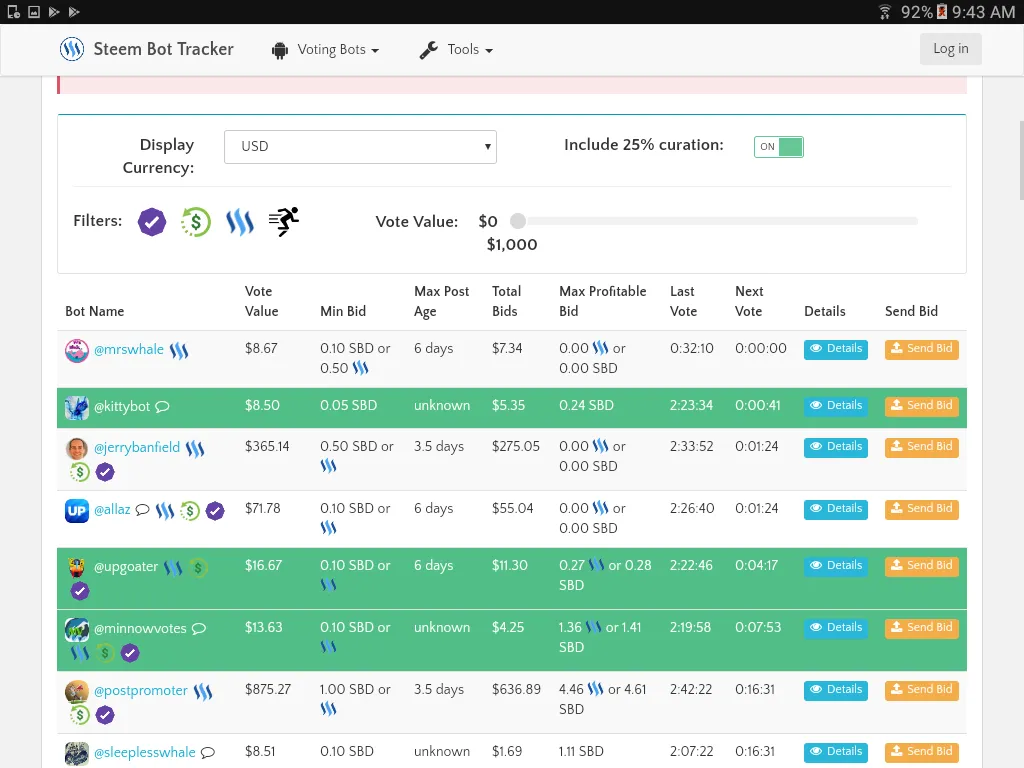Click Steem icon next to @upgoater
Viewport: 1024px width, 768px height.
click(x=172, y=568)
